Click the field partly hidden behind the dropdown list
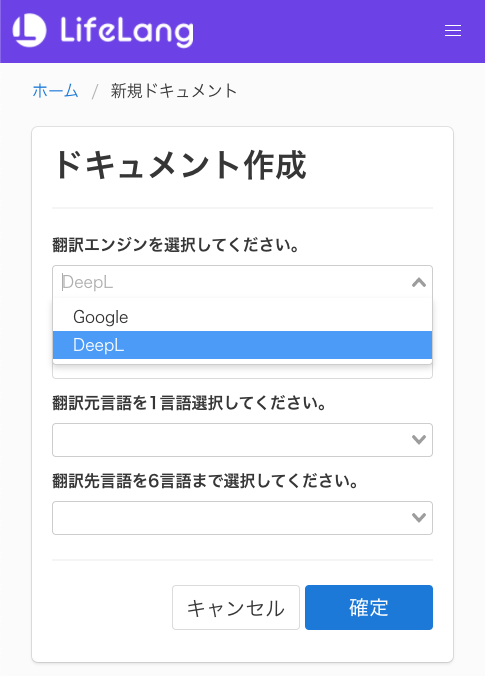485x676 pixels. pyautogui.click(x=242, y=372)
